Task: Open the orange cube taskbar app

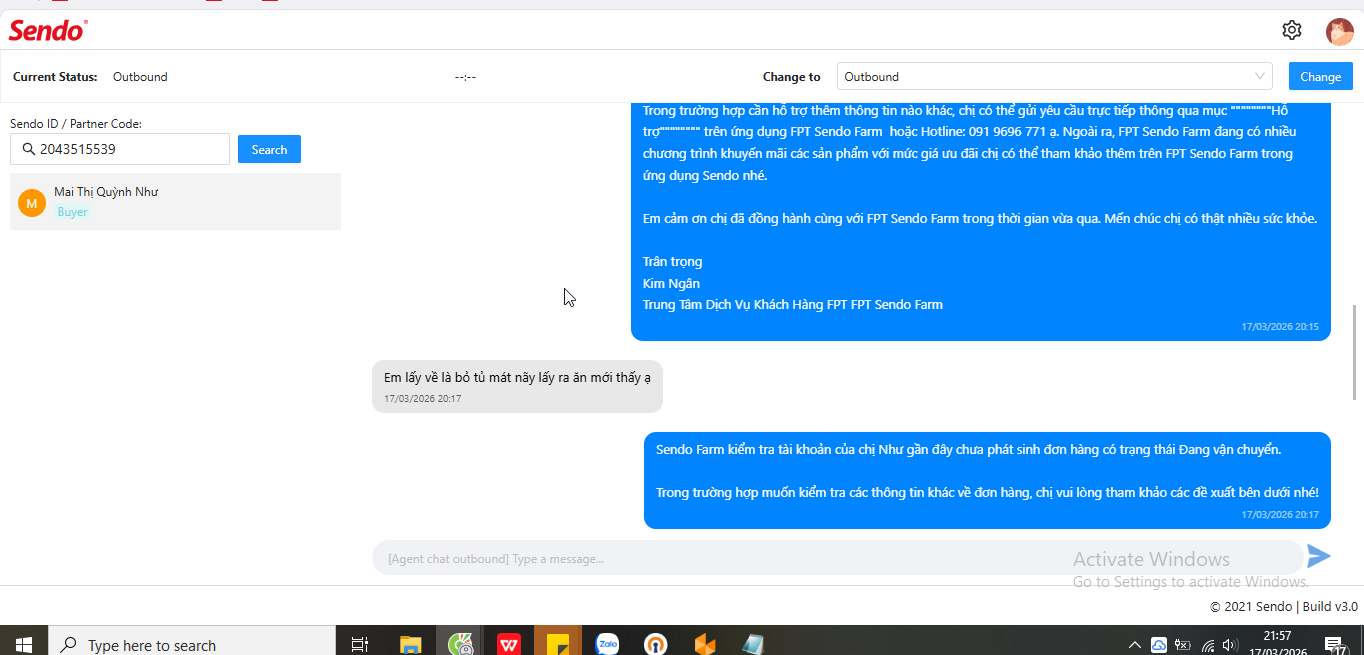Action: (705, 645)
